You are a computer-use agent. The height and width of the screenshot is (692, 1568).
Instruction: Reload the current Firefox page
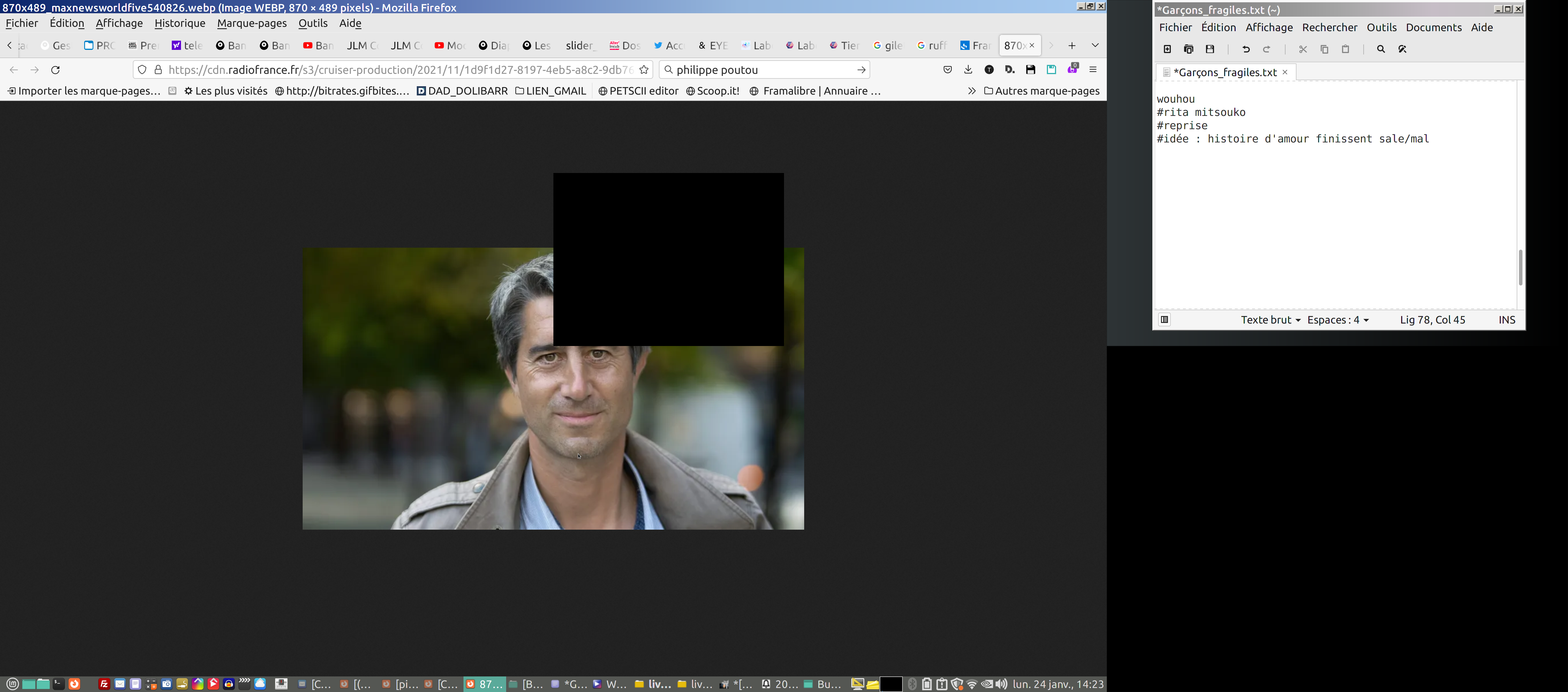click(55, 70)
